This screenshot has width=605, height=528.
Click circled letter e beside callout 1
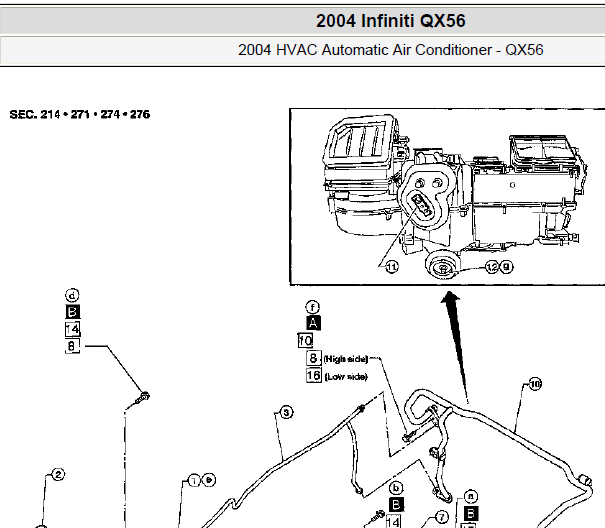(x=209, y=480)
